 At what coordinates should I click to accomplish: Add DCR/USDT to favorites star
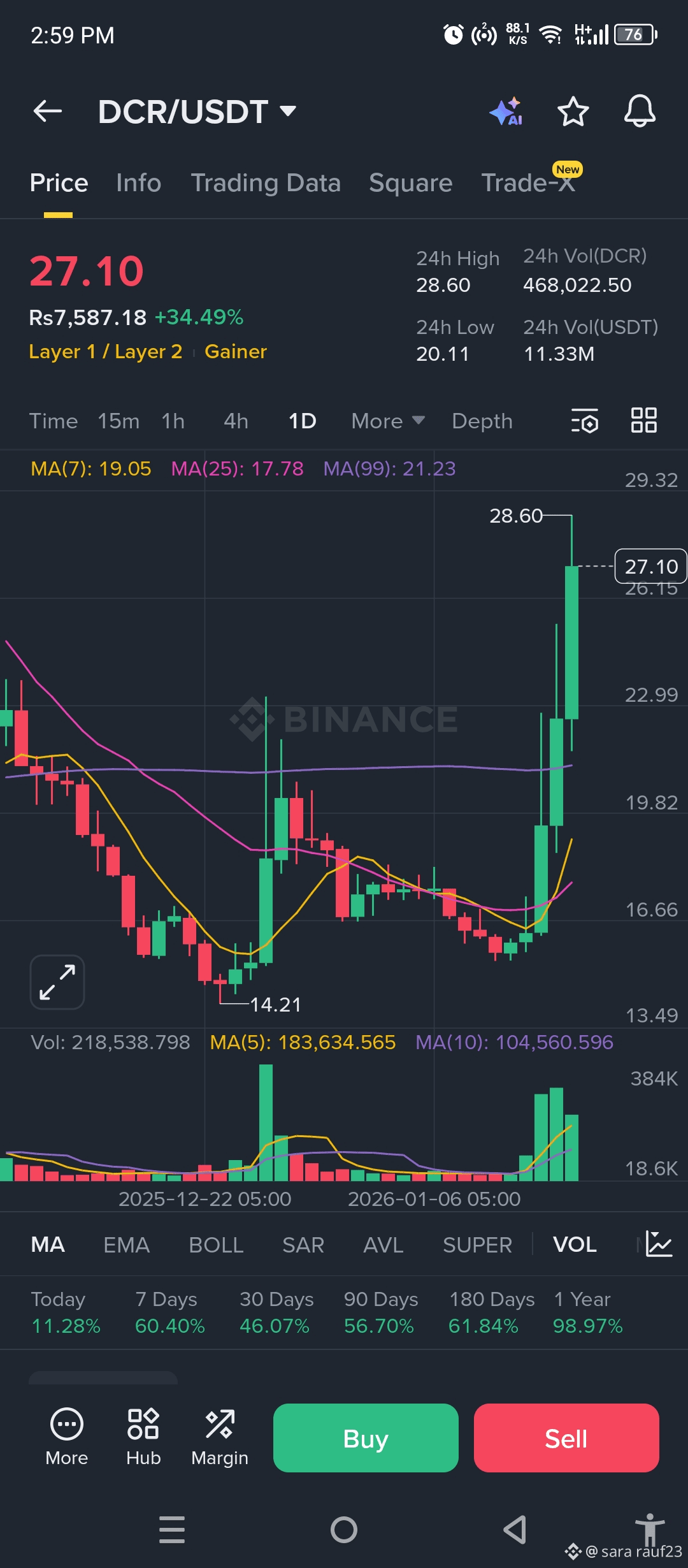(x=573, y=112)
